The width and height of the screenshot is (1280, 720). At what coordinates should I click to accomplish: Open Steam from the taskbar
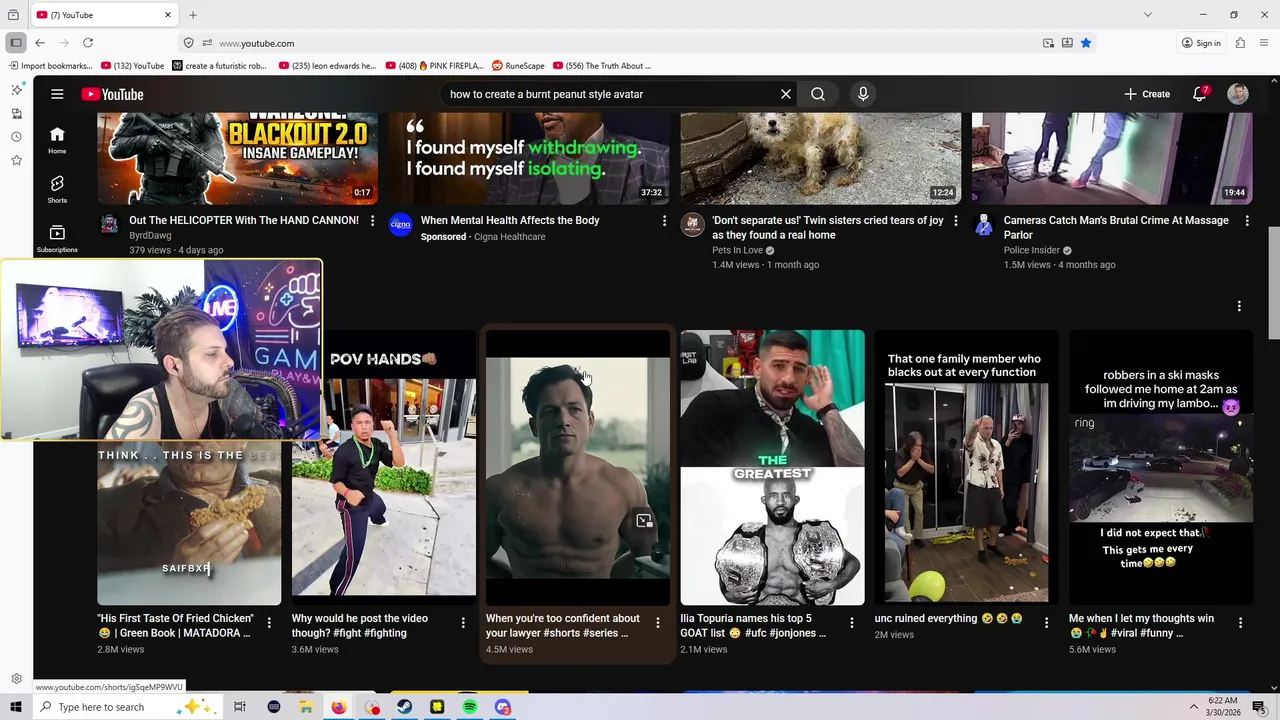point(404,707)
